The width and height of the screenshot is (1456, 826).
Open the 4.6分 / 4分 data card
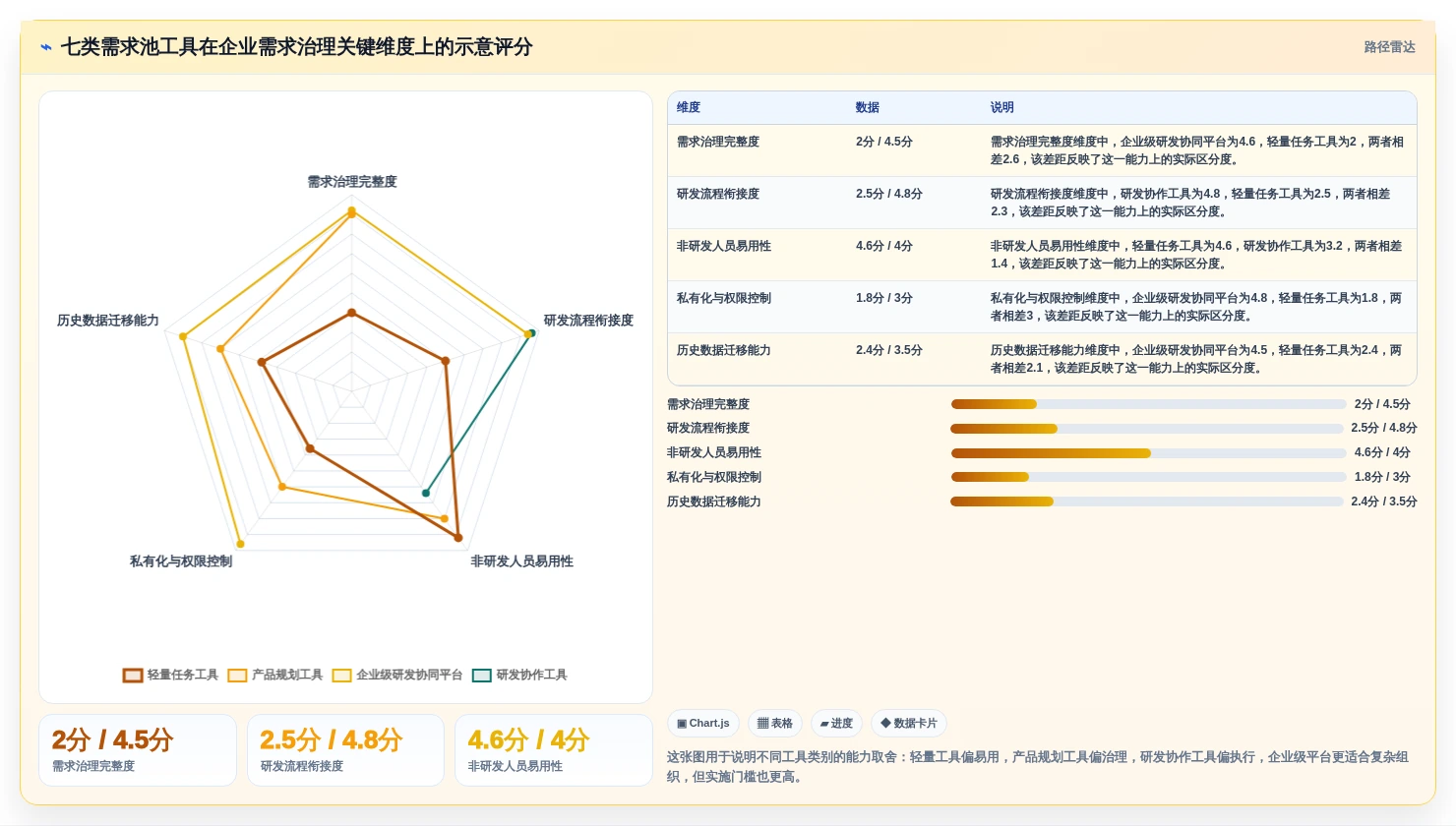coord(553,750)
